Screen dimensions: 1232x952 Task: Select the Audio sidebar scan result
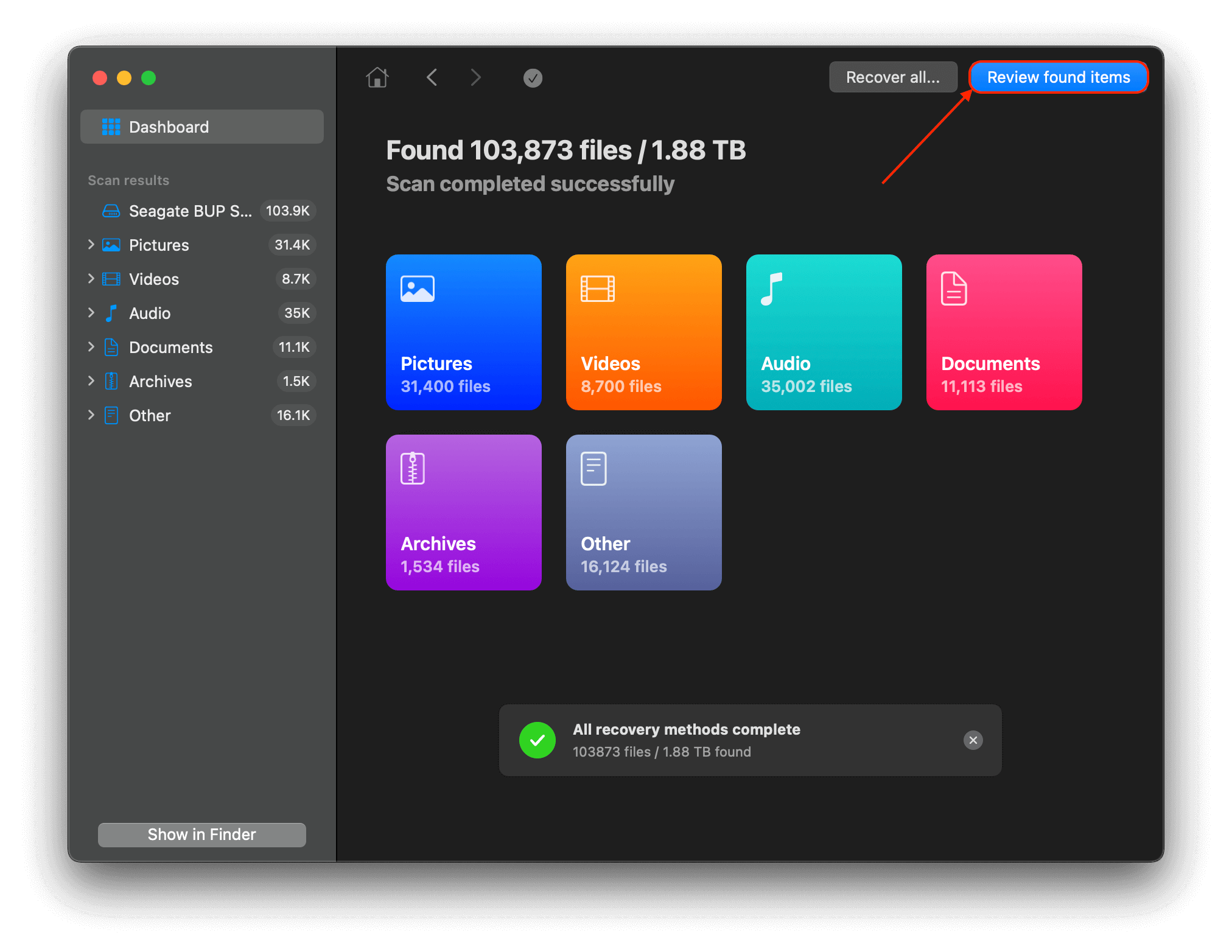point(149,312)
